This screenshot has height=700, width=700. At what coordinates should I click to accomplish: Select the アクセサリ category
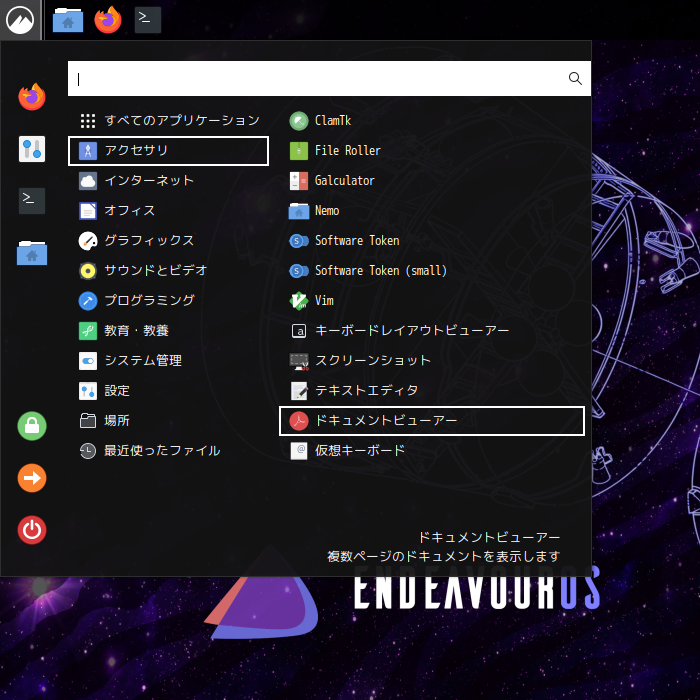[x=168, y=150]
